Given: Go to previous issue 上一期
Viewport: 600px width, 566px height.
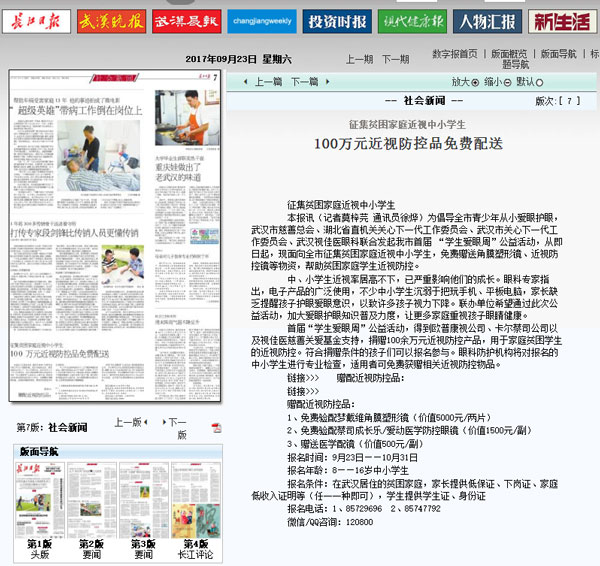Looking at the screenshot, I should [x=359, y=59].
